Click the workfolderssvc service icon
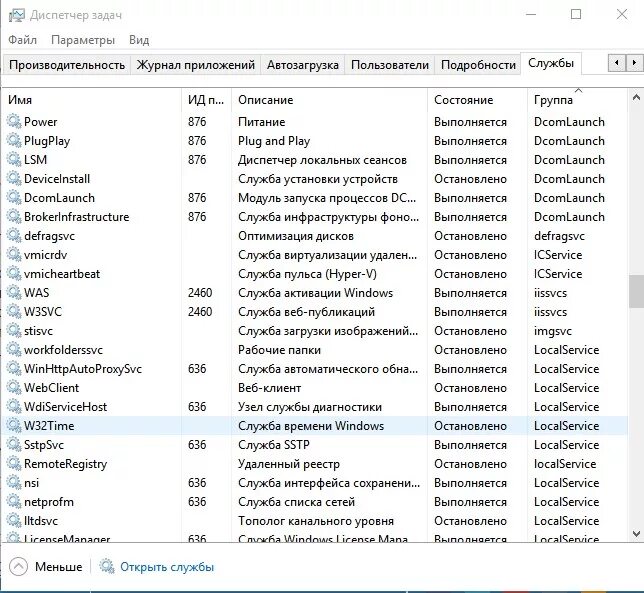Viewport: 644px width, 593px height. tap(14, 350)
